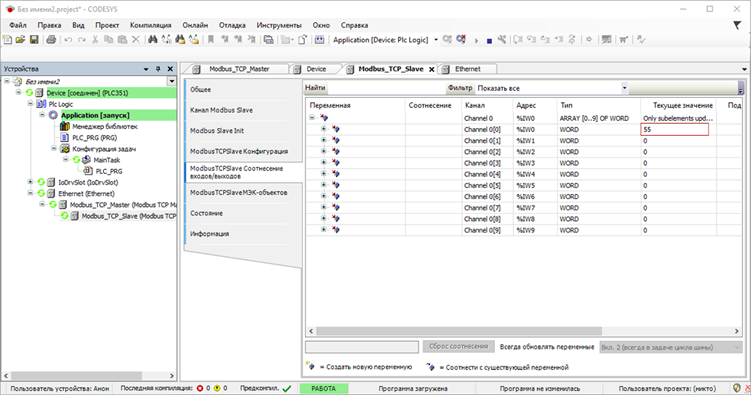
Task: Collapse the Channel 0 array row
Action: pos(312,118)
